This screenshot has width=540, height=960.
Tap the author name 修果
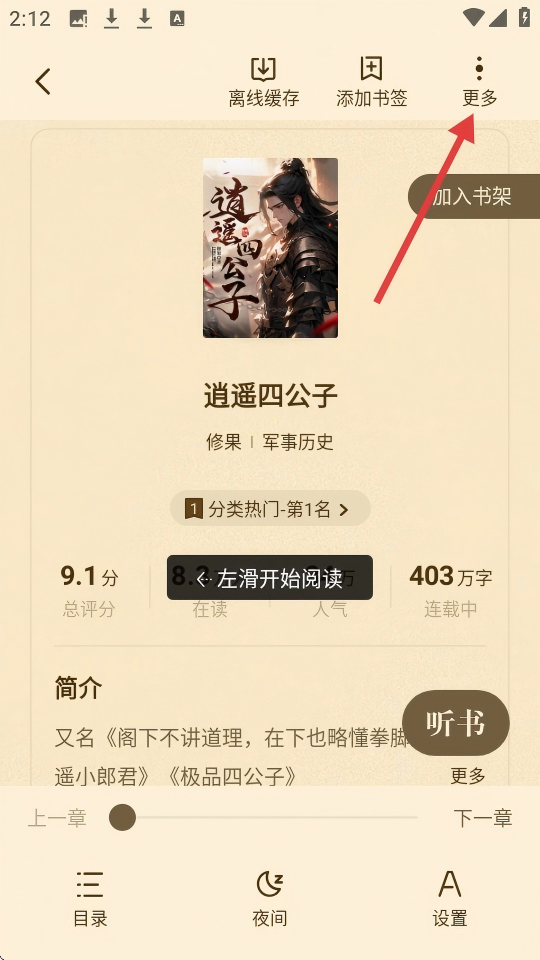coord(223,441)
